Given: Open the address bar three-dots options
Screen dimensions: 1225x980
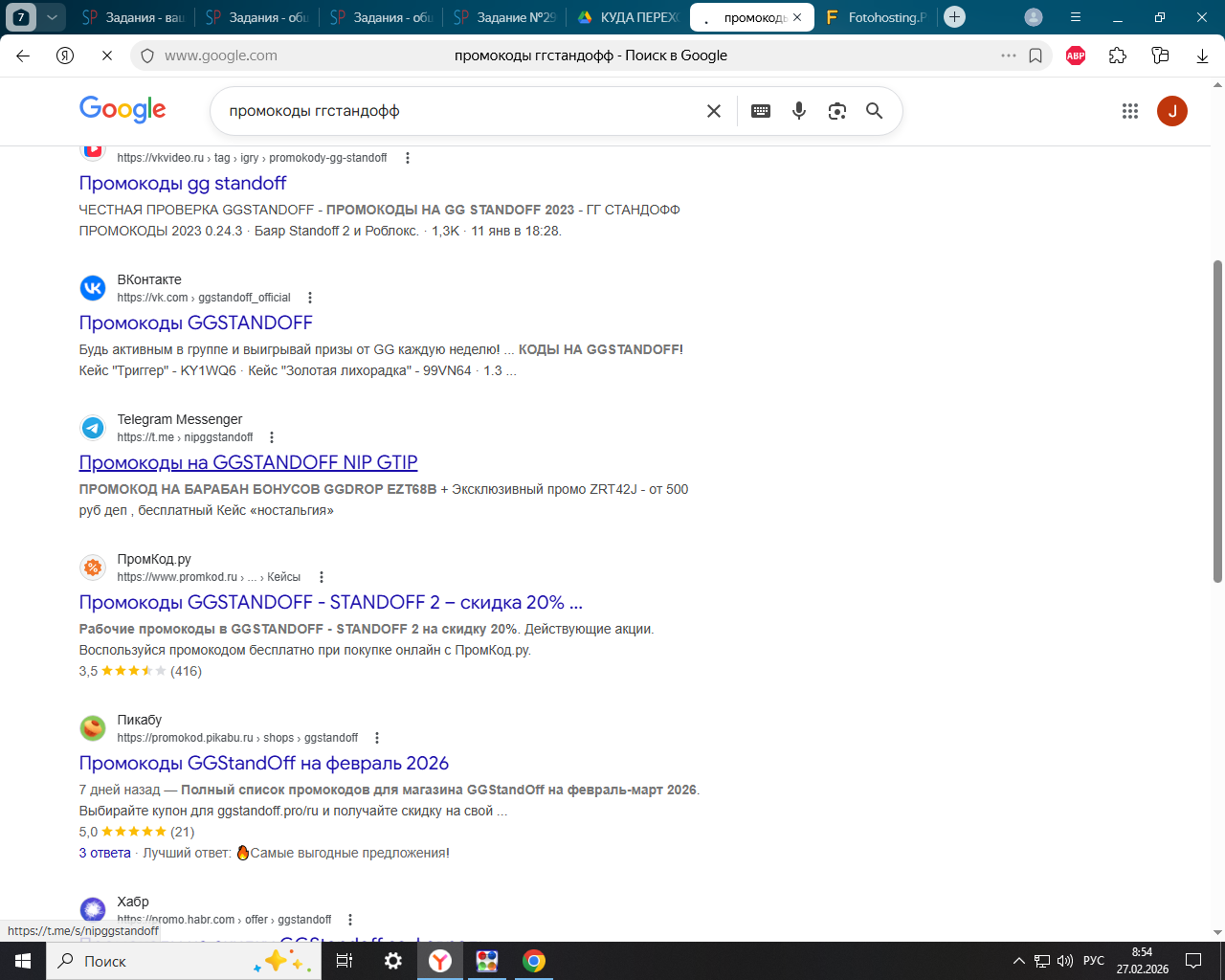Looking at the screenshot, I should click(1009, 56).
